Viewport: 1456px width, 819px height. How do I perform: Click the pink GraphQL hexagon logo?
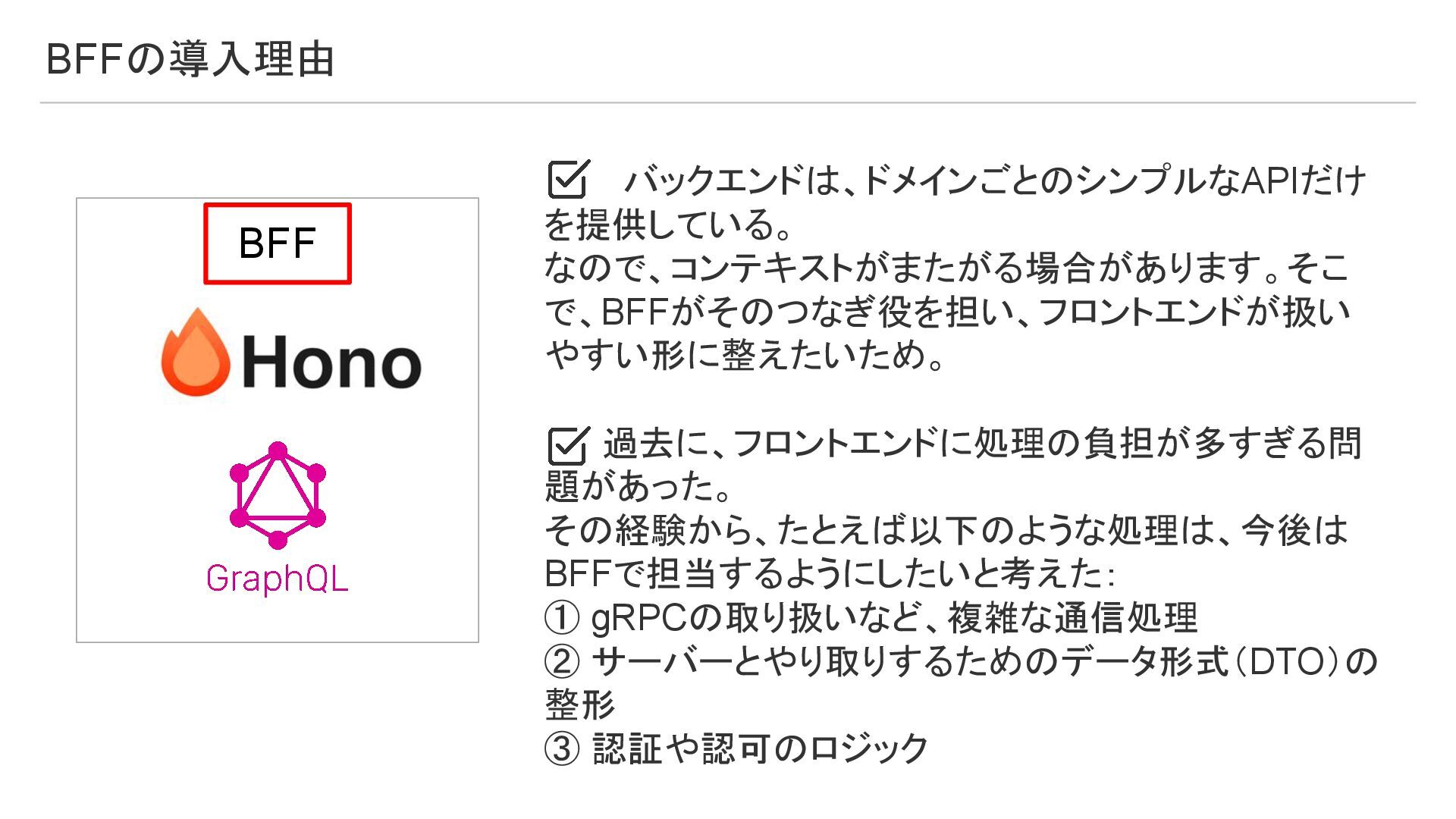pyautogui.click(x=278, y=495)
